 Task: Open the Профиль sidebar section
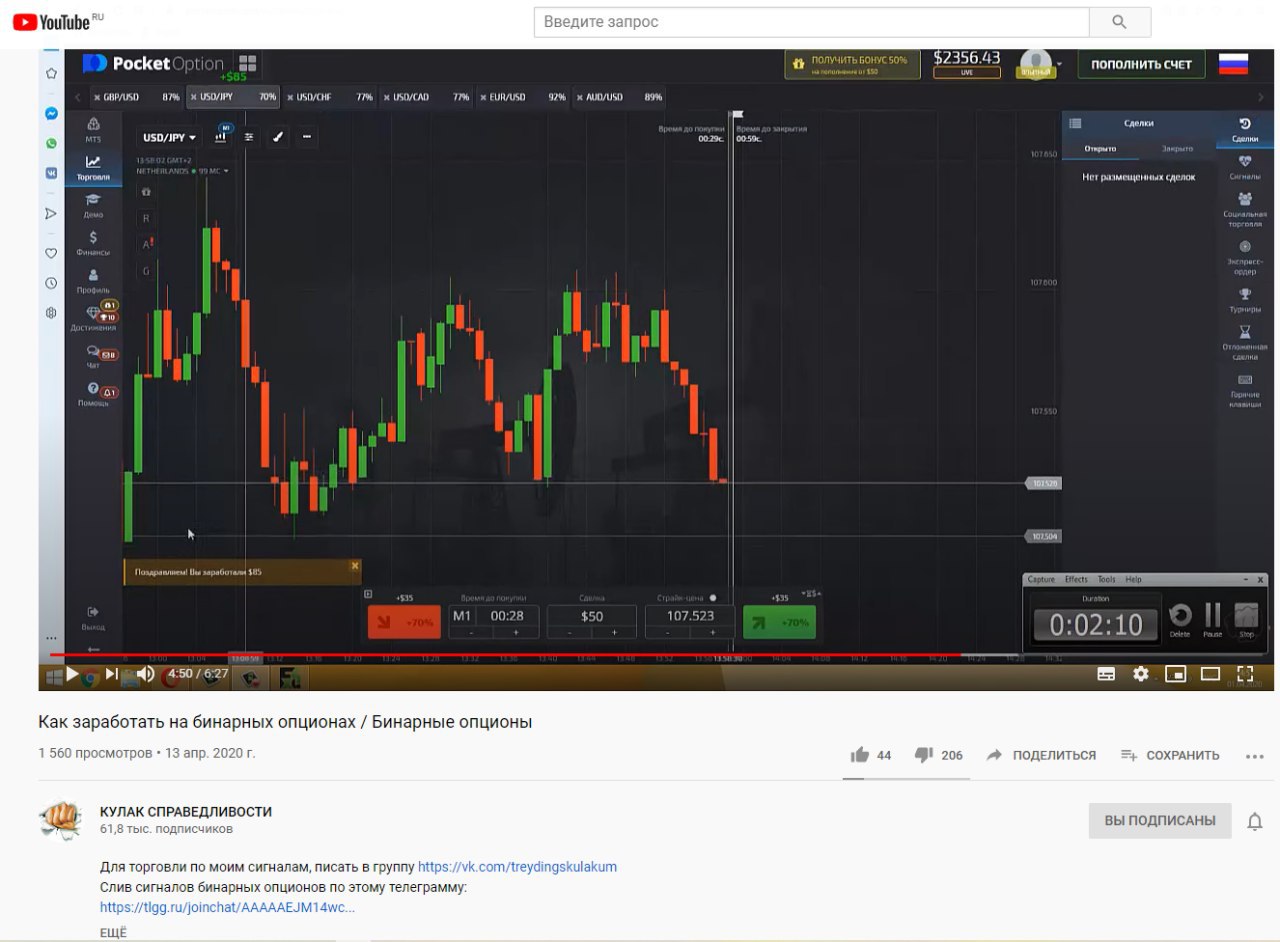pos(93,281)
